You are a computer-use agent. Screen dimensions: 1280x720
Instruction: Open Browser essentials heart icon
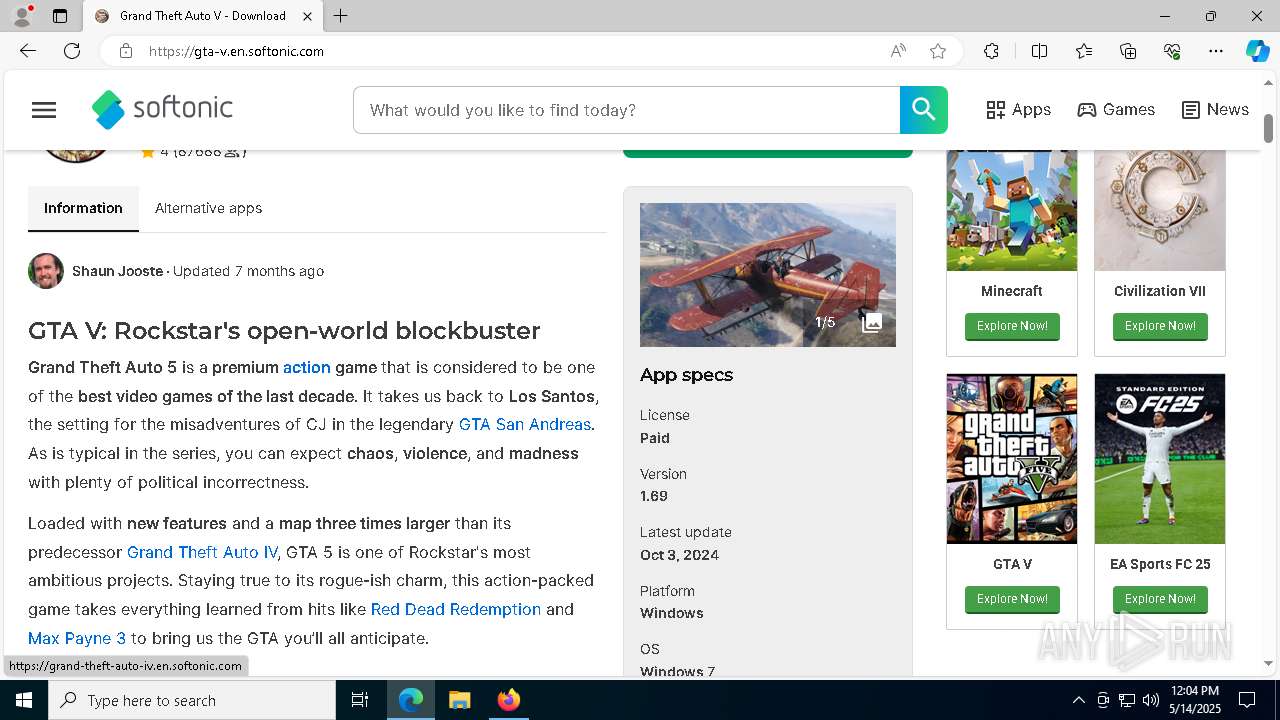pos(1172,51)
